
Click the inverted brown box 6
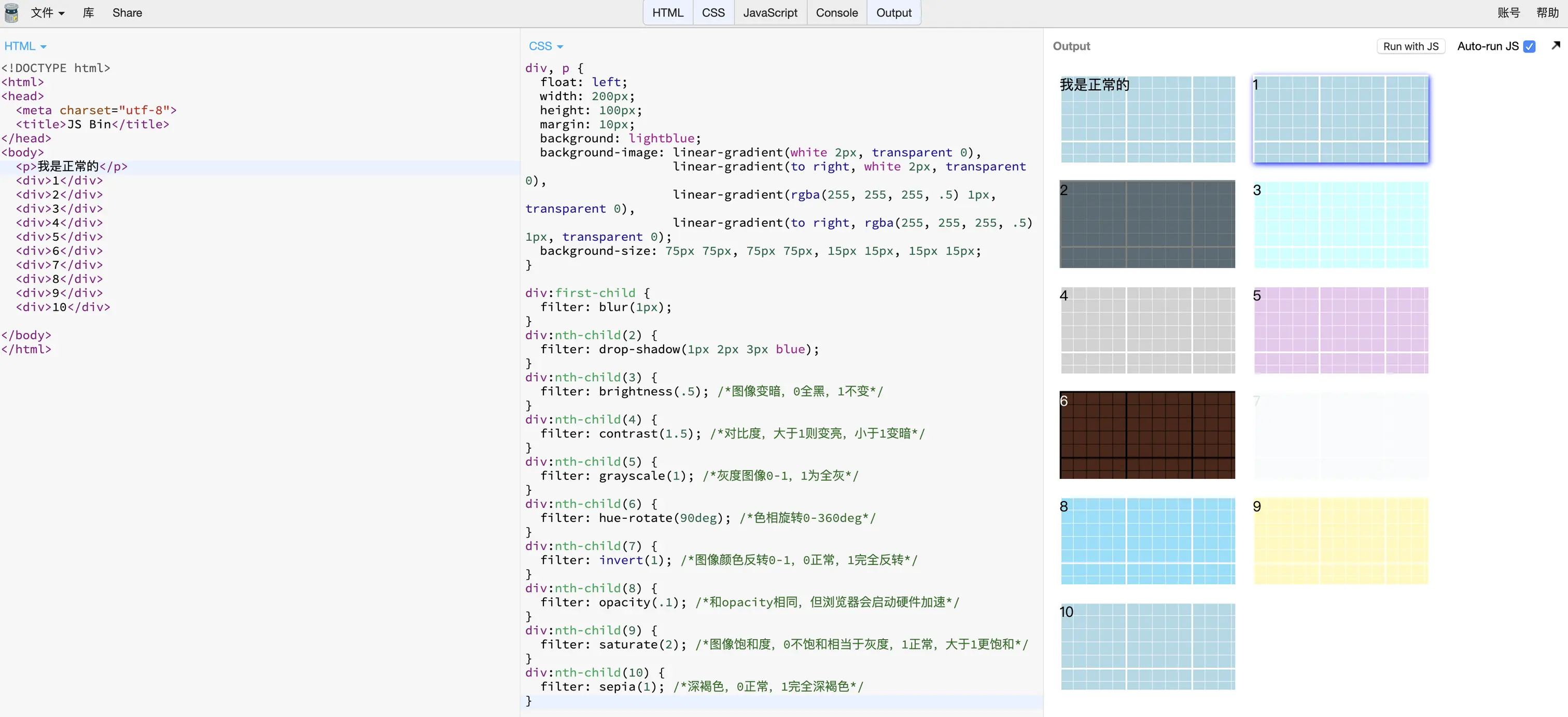[1147, 435]
